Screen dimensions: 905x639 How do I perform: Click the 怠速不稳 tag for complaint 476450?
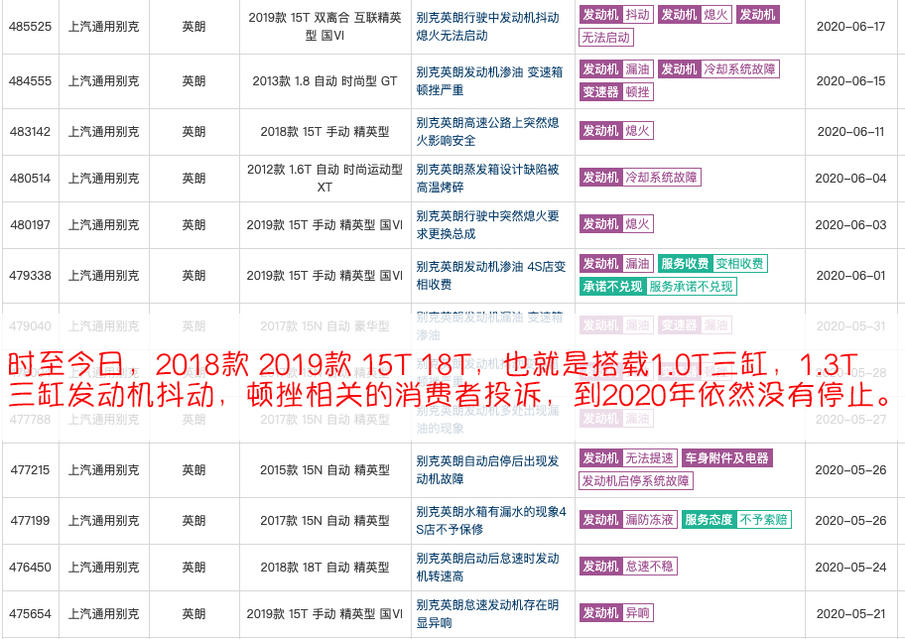pyautogui.click(x=652, y=566)
